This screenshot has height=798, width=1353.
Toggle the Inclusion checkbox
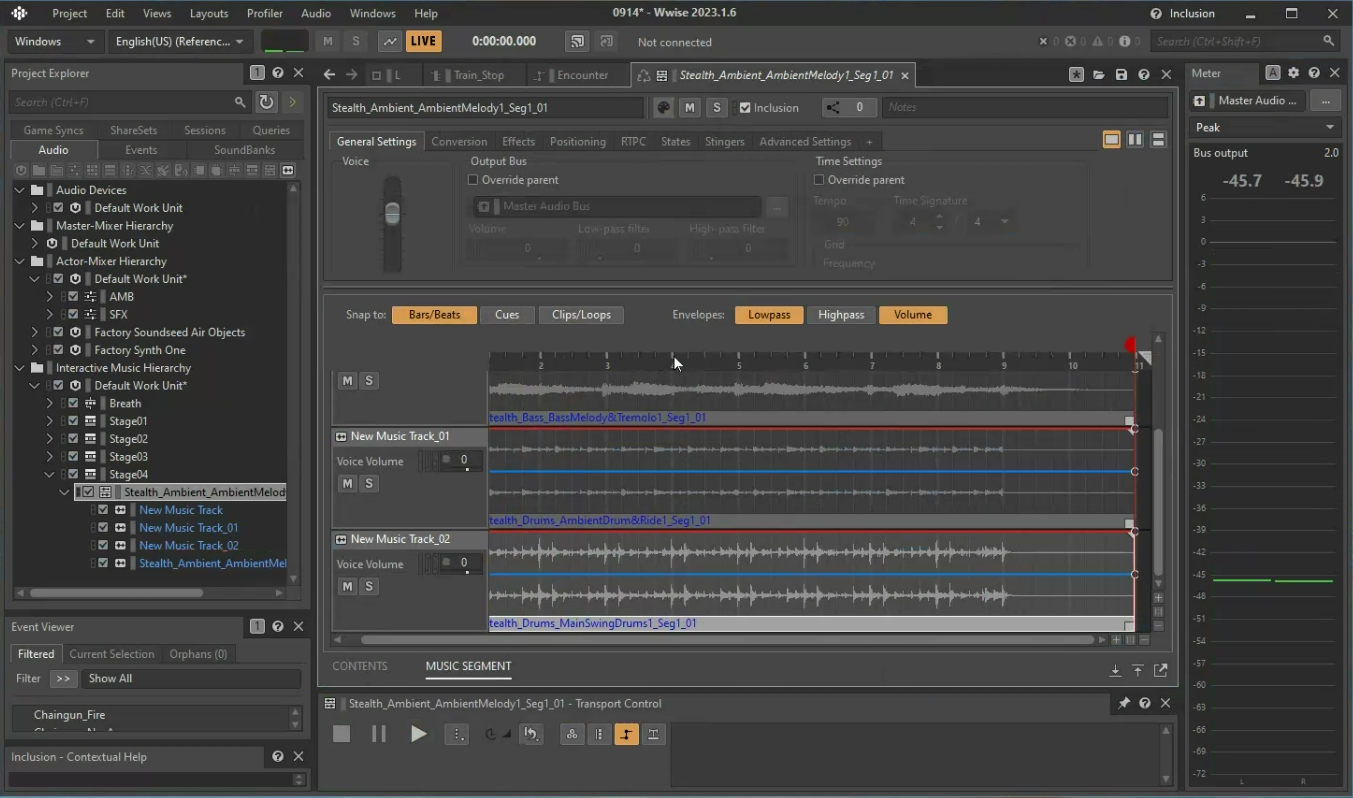point(745,108)
